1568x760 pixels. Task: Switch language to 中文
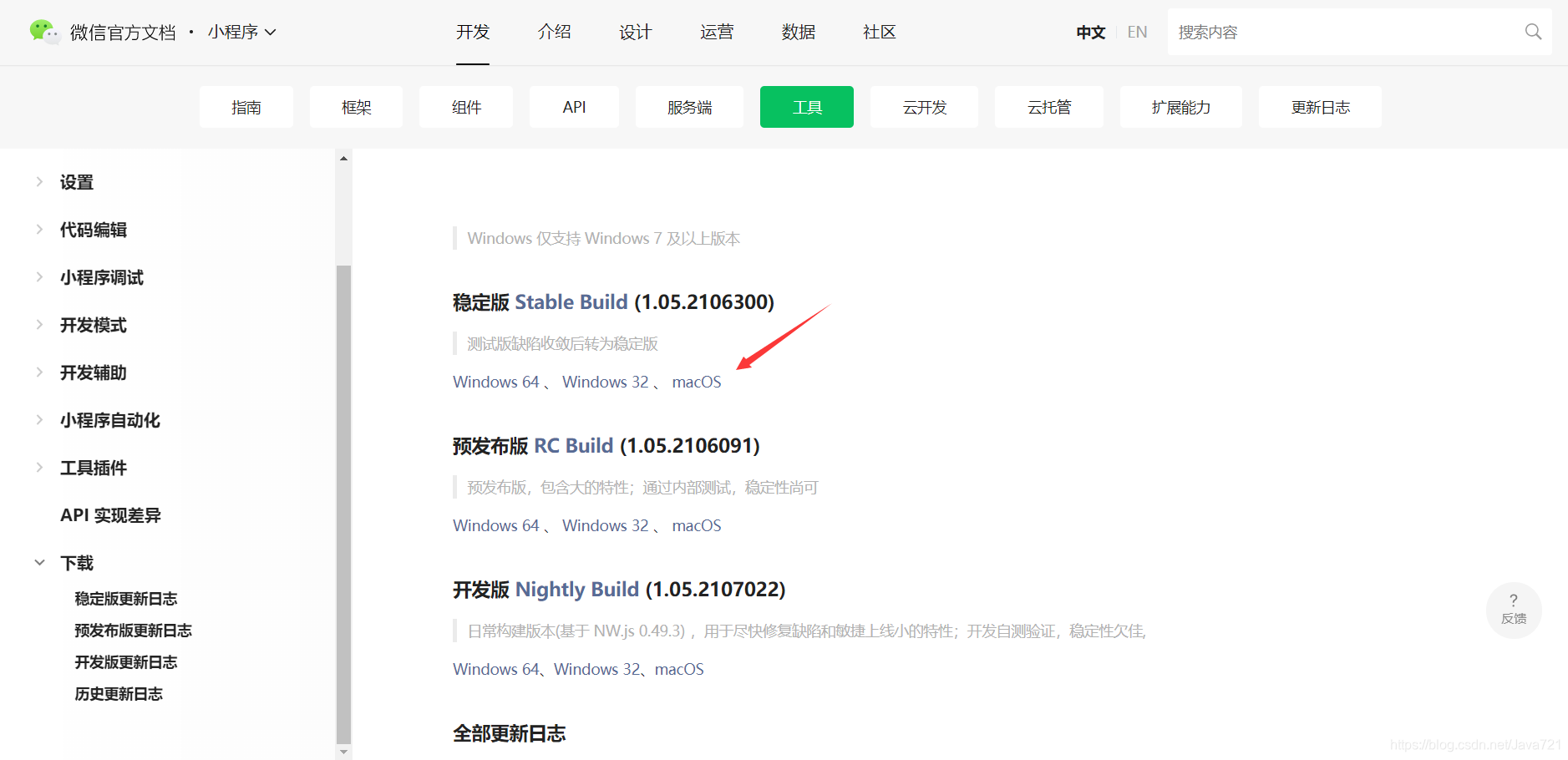tap(1091, 32)
